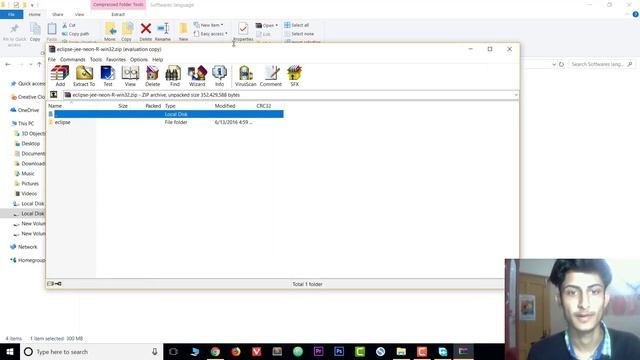Select Homegroup in navigation pane
The image size is (640, 360).
pos(28,260)
